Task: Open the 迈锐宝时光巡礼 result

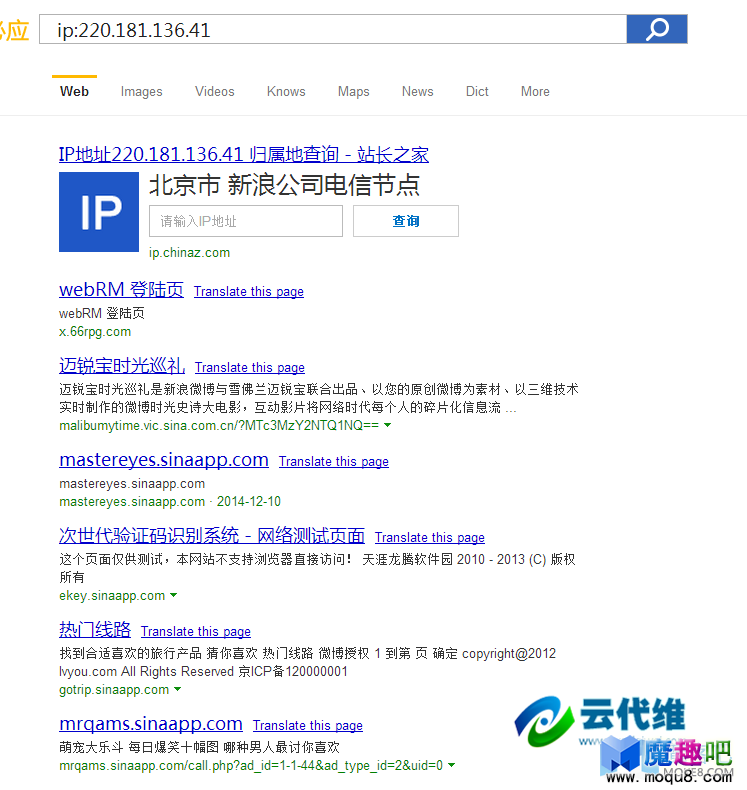Action: pos(122,365)
